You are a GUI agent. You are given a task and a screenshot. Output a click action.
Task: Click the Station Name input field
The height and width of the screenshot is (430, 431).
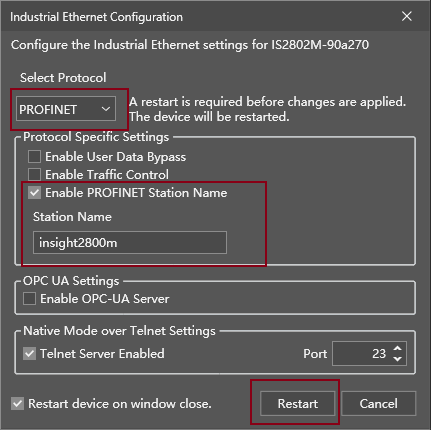(x=130, y=242)
